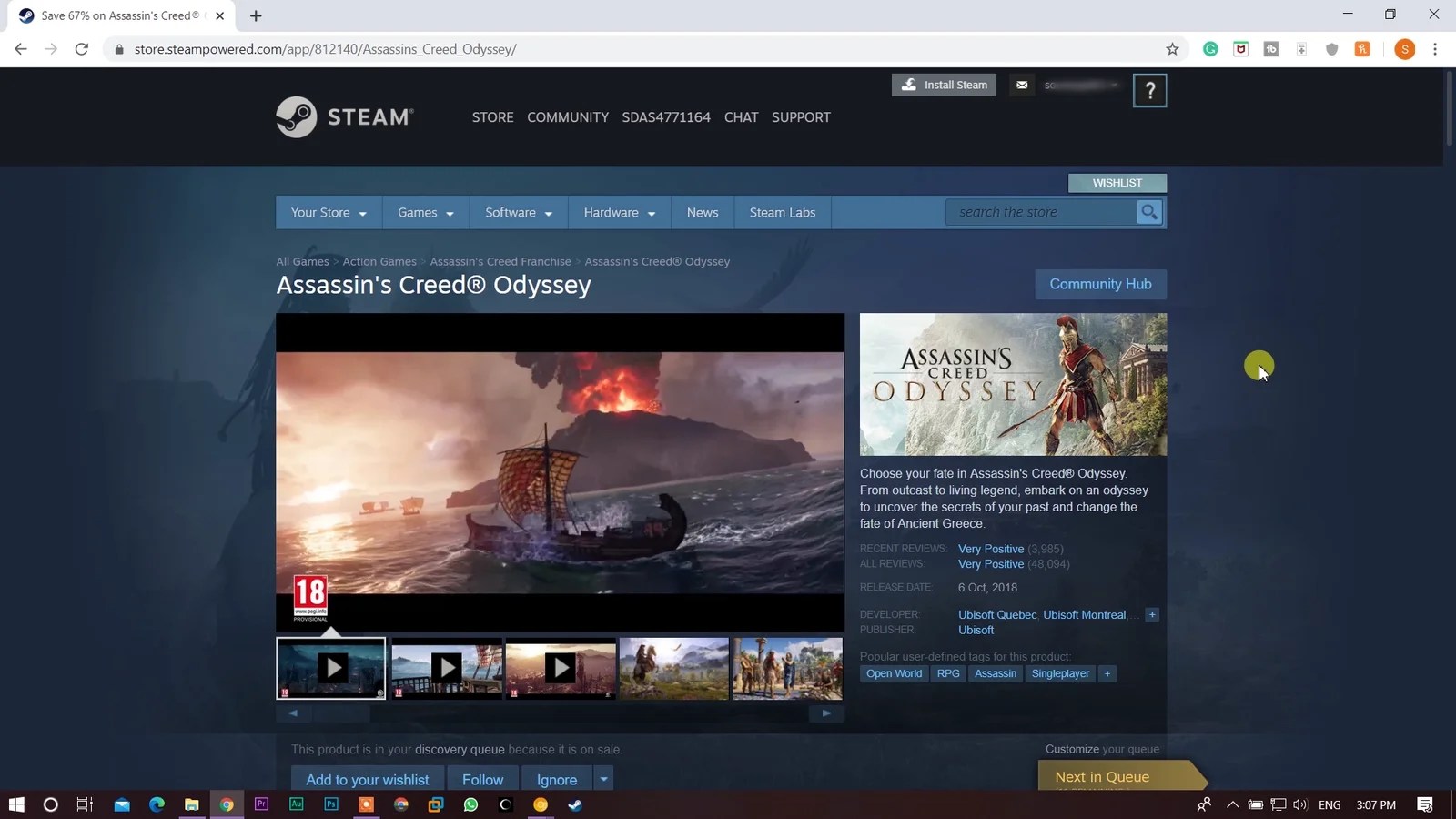The height and width of the screenshot is (819, 1456).
Task: Open SUPPORT from the header
Action: 801,117
